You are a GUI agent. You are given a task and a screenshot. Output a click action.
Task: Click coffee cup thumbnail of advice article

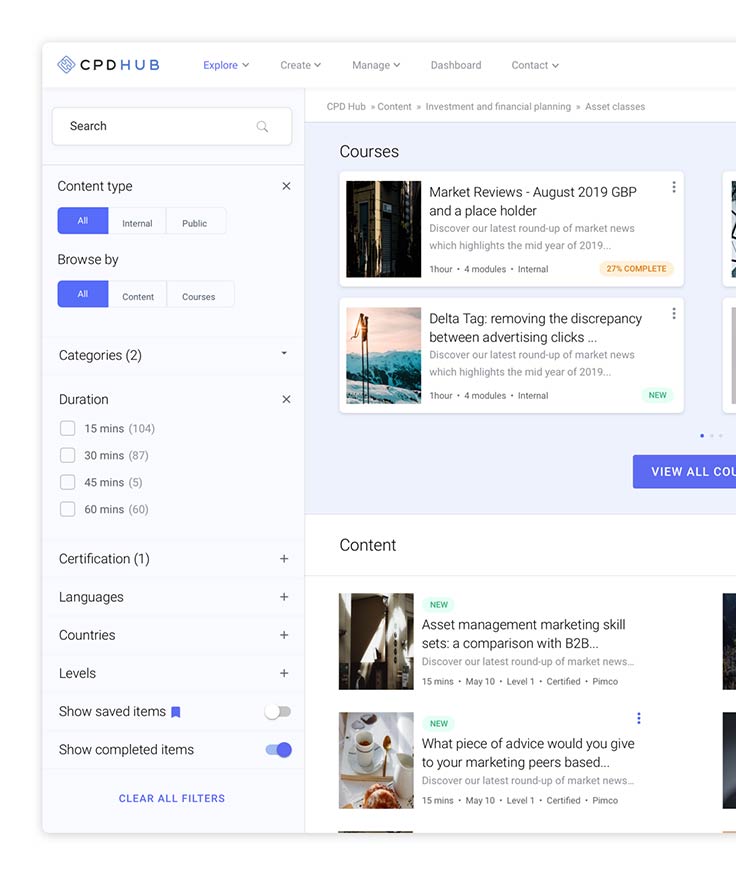point(376,760)
